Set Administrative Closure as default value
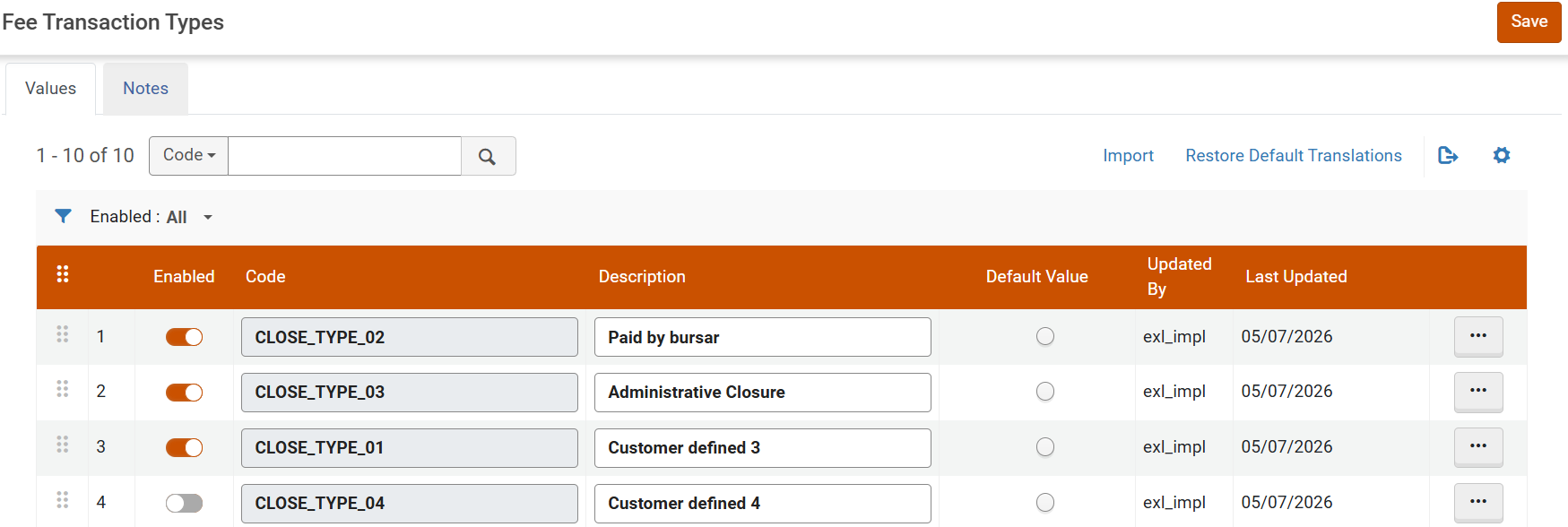 (1045, 392)
